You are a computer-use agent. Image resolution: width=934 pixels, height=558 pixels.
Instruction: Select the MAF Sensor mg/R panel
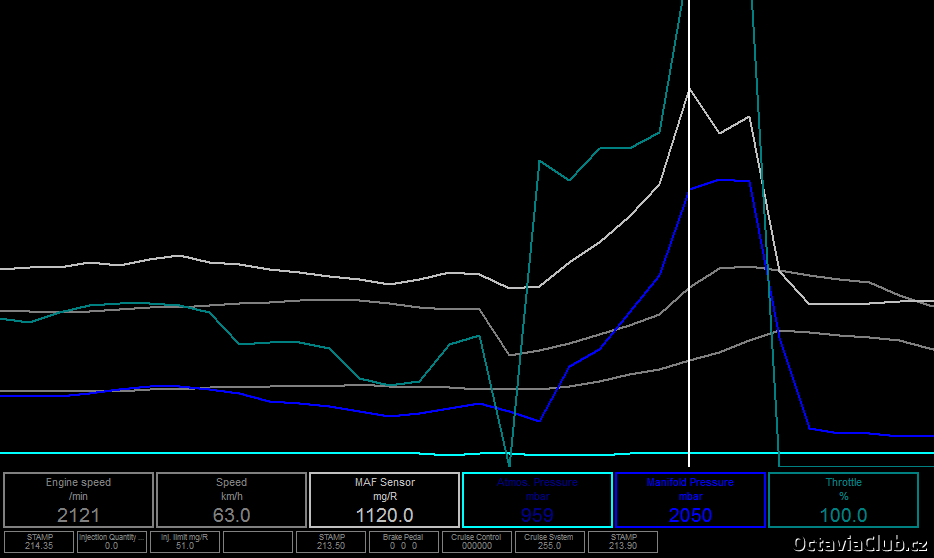pos(384,500)
